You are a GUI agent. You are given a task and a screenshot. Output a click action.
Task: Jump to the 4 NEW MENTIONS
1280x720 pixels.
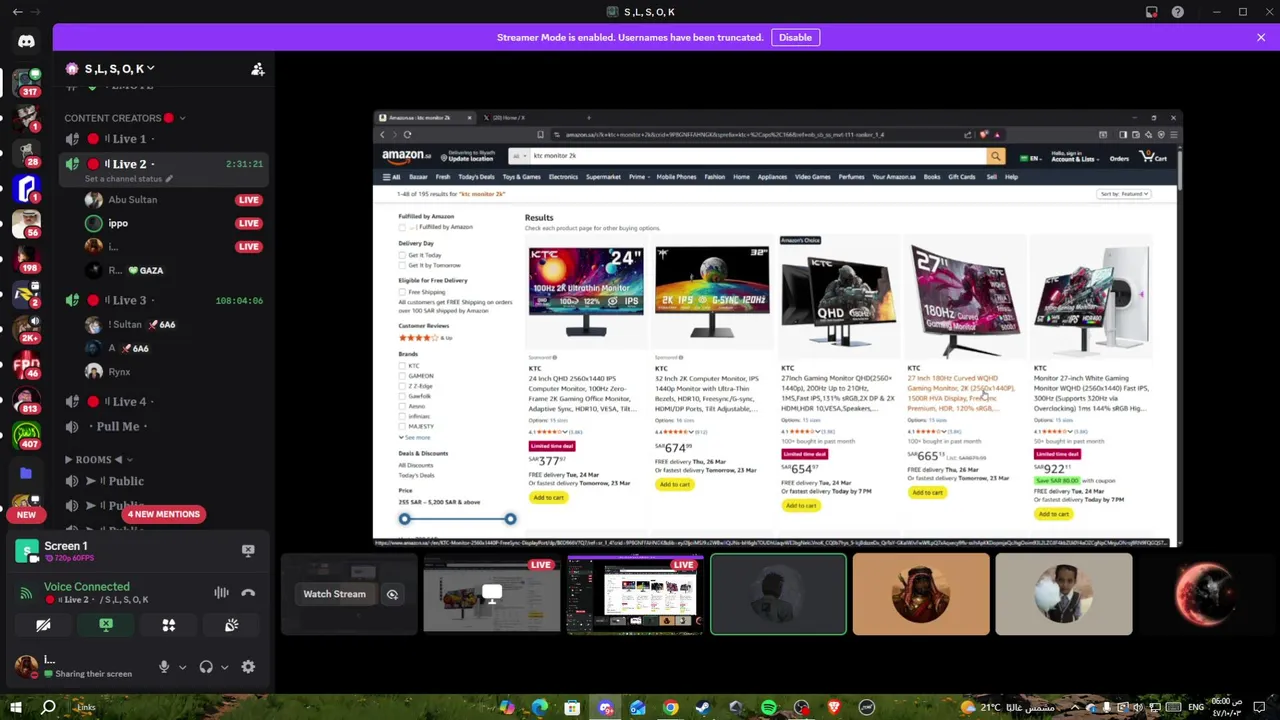(x=163, y=514)
